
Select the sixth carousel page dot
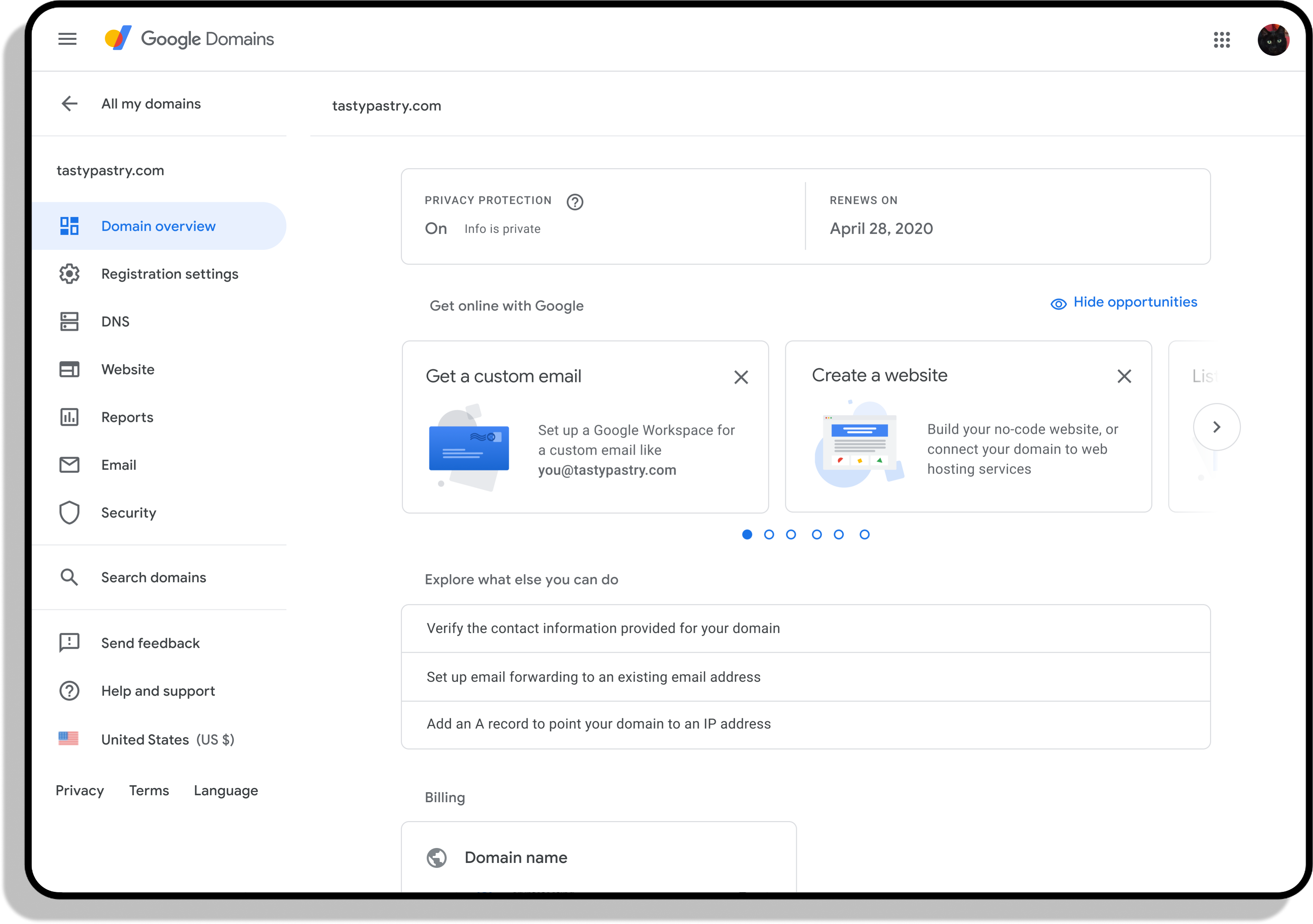(865, 535)
